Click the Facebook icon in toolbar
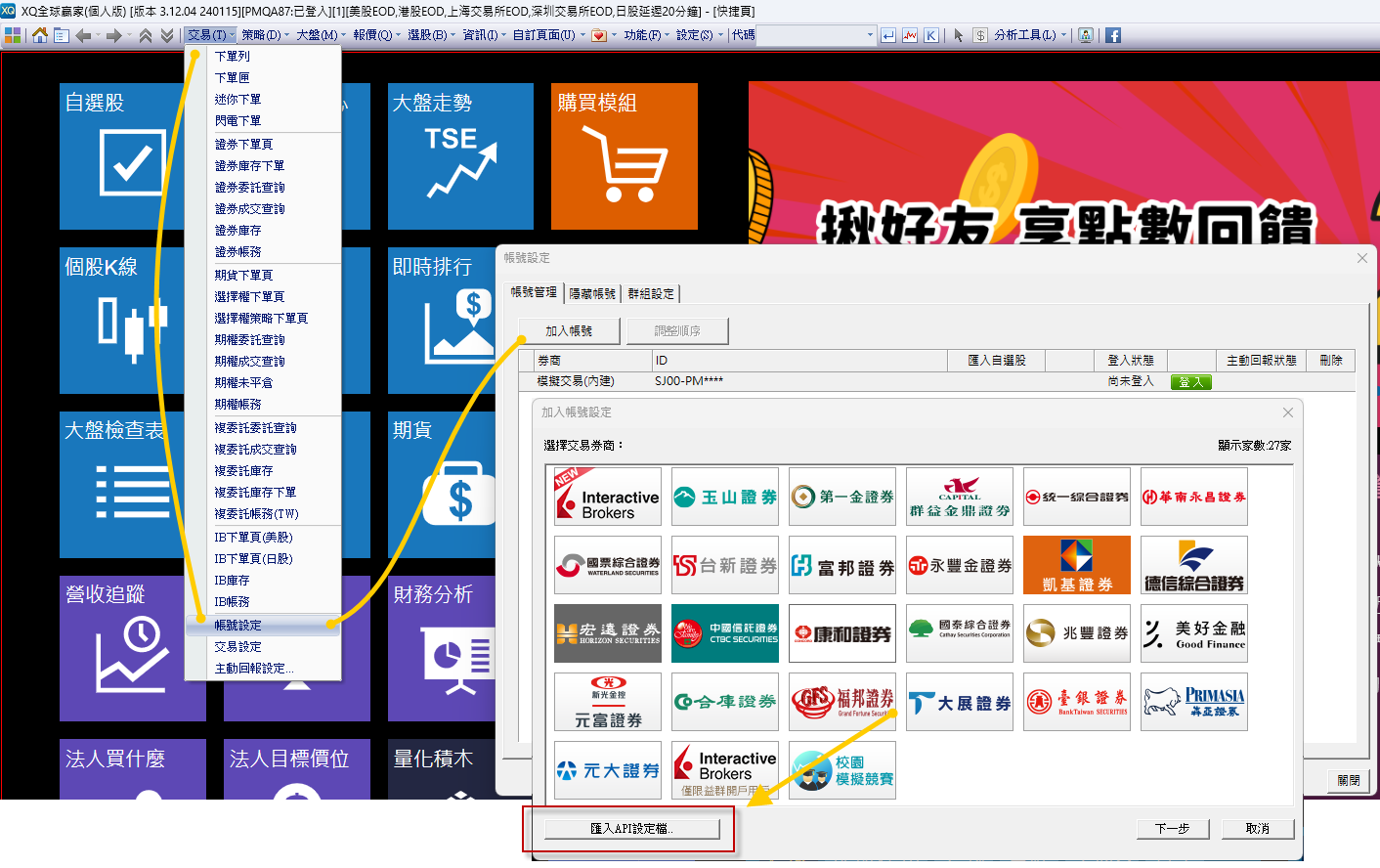Image resolution: width=1380 pixels, height=868 pixels. 1113,35
